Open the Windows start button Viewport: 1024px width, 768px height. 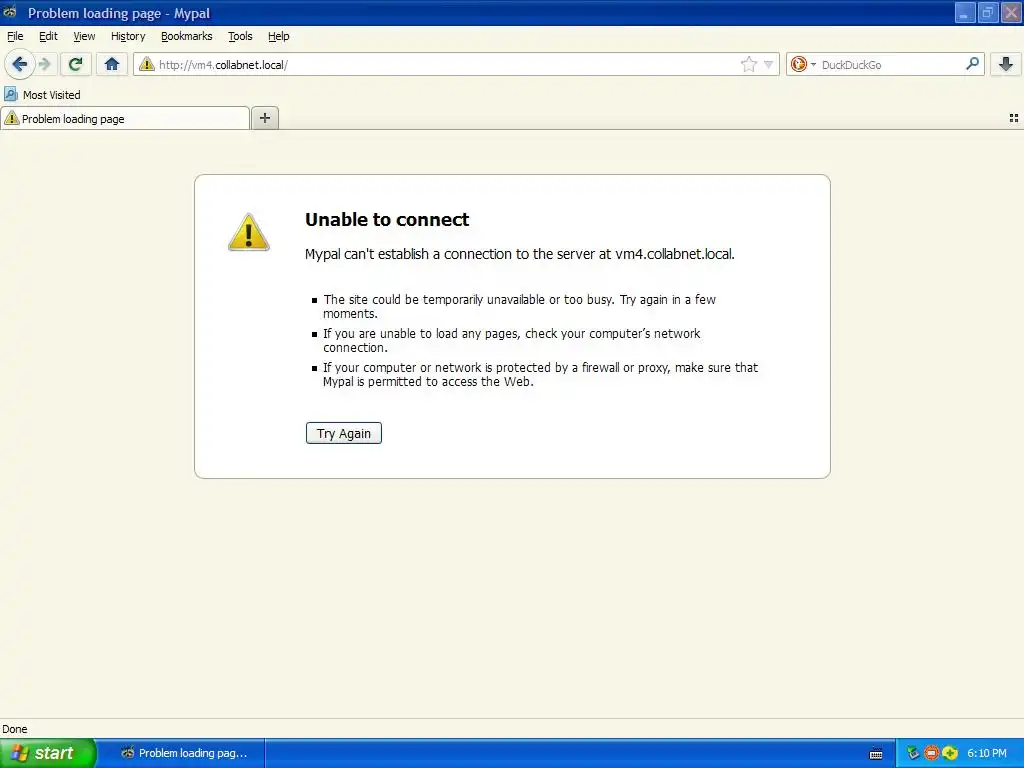pos(48,753)
